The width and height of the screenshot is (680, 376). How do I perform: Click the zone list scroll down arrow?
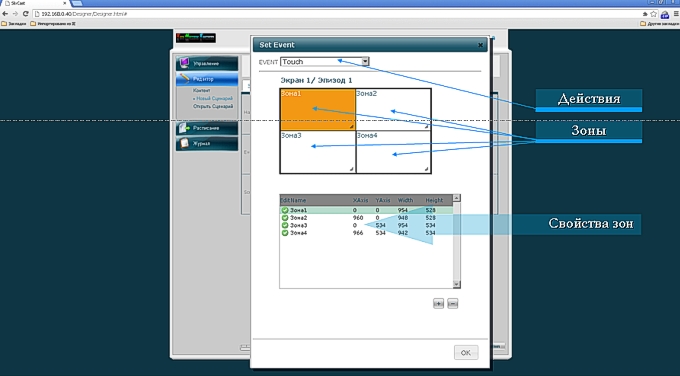(456, 284)
